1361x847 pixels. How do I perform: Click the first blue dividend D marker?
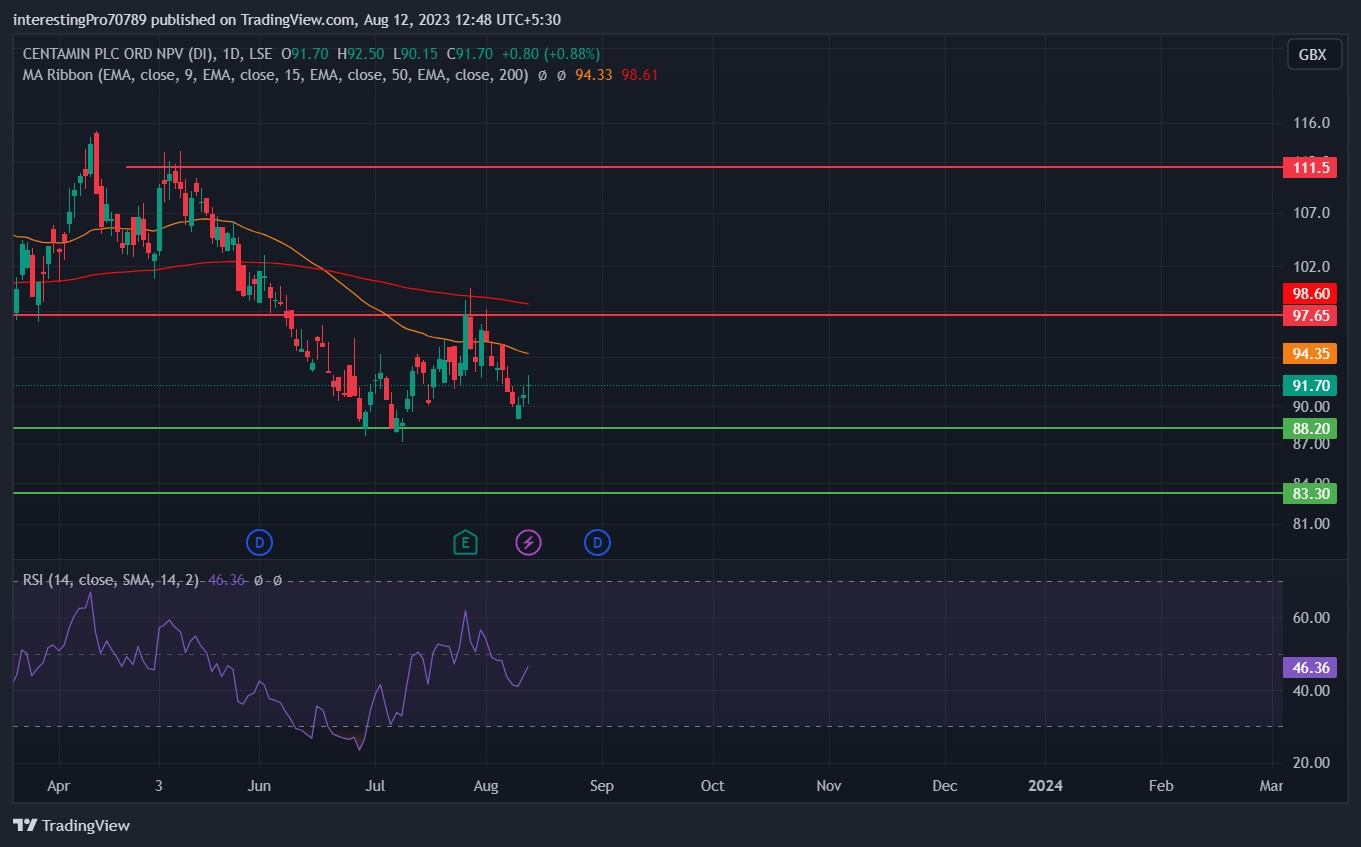point(259,543)
